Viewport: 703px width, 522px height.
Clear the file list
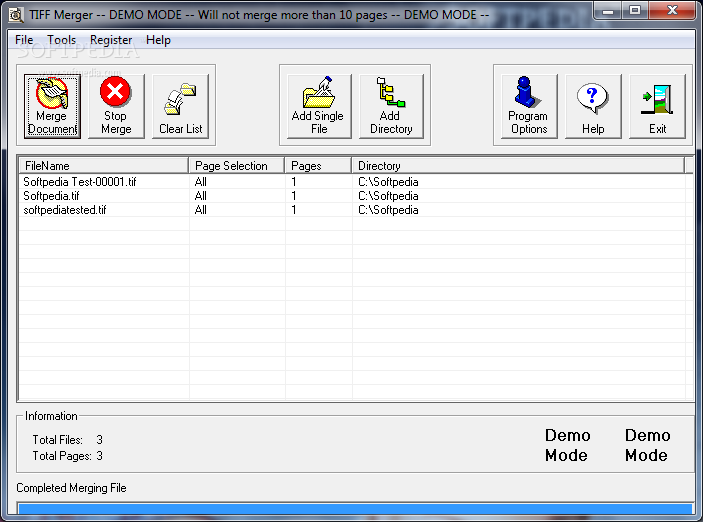click(x=181, y=106)
